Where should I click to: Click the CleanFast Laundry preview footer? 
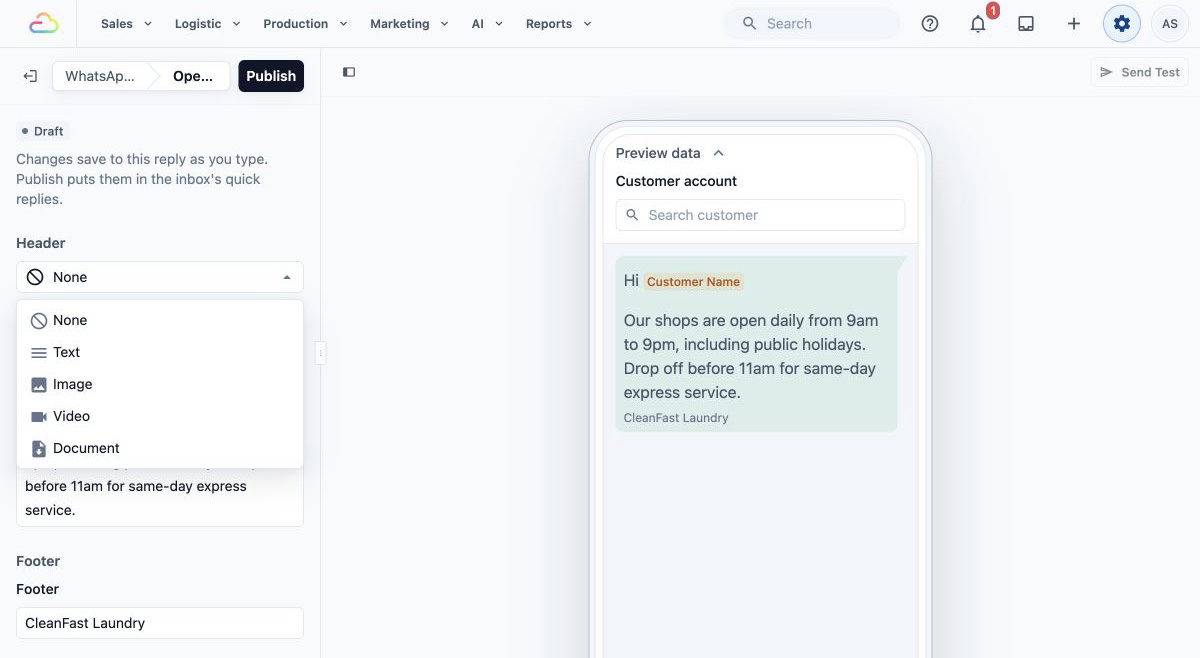pyautogui.click(x=676, y=418)
